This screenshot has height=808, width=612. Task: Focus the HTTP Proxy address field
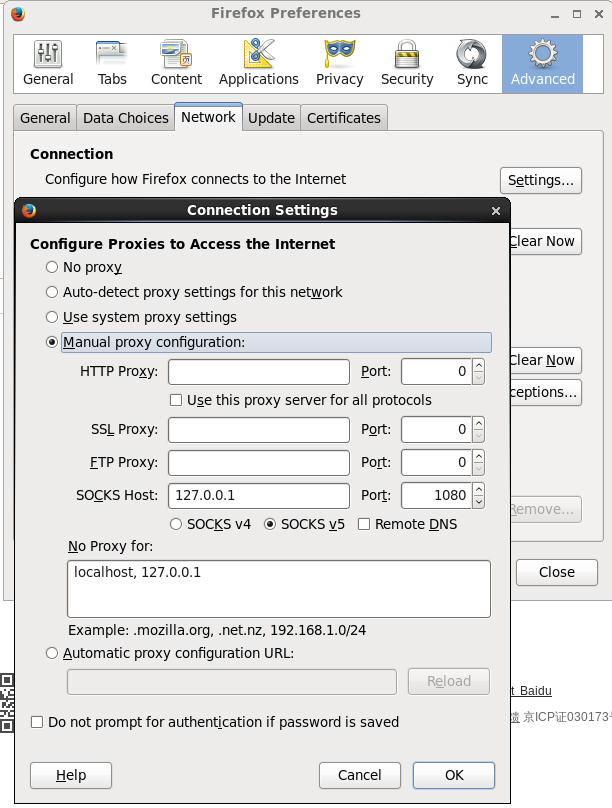click(259, 372)
